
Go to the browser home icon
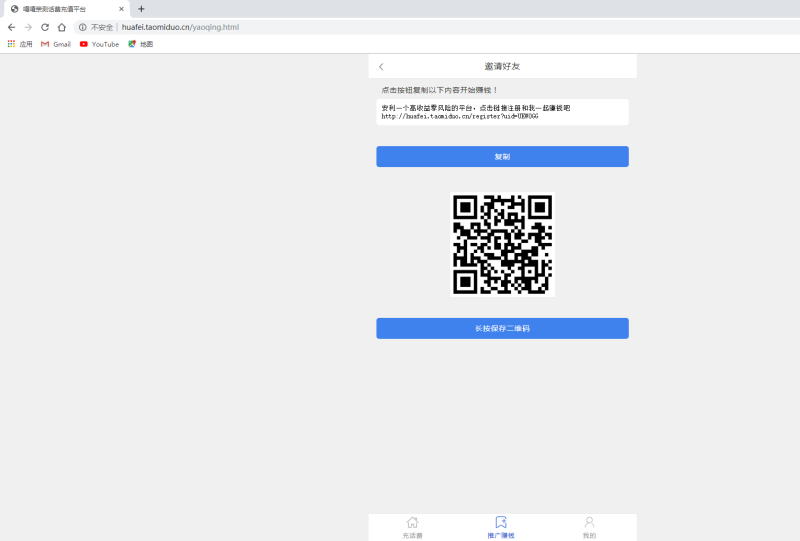[x=62, y=27]
